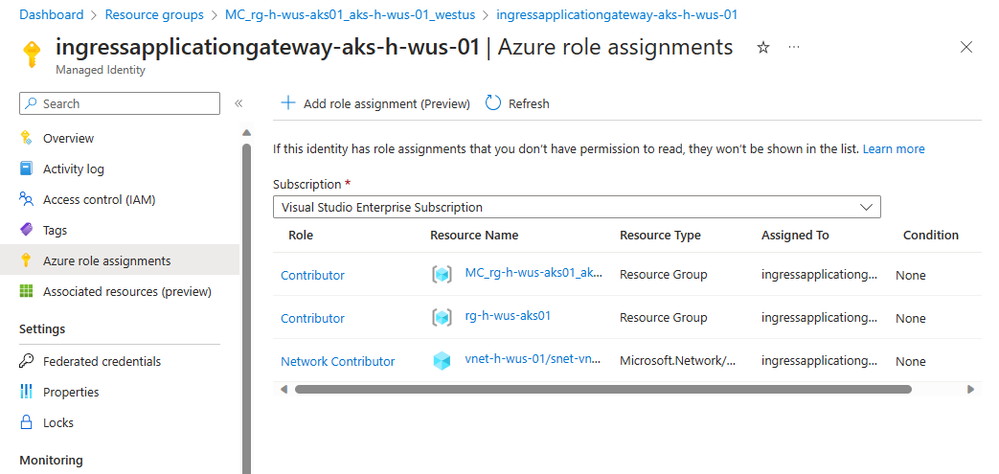Click the sidebar vertical scrollbar thumb
This screenshot has width=999, height=474.
247,308
